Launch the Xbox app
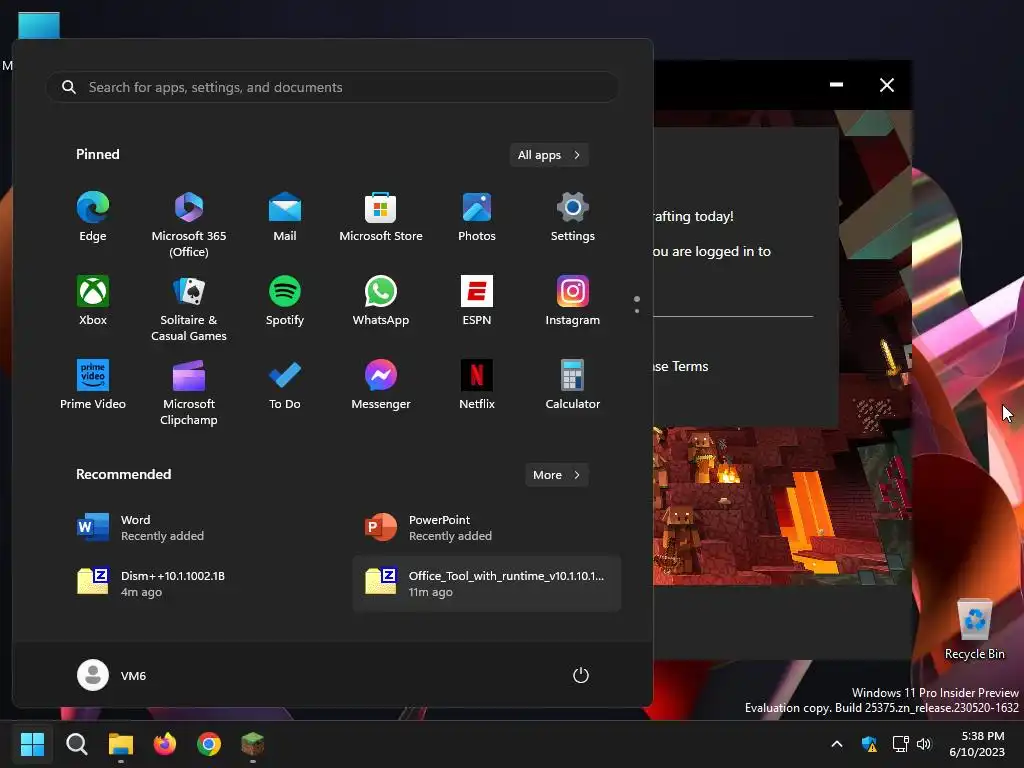The width and height of the screenshot is (1024, 768). [x=93, y=302]
